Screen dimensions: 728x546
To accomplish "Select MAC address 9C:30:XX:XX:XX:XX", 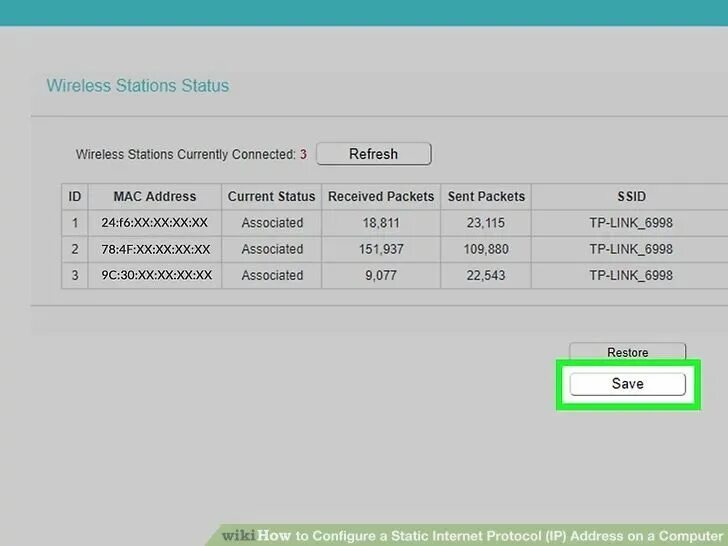I will coord(156,275).
